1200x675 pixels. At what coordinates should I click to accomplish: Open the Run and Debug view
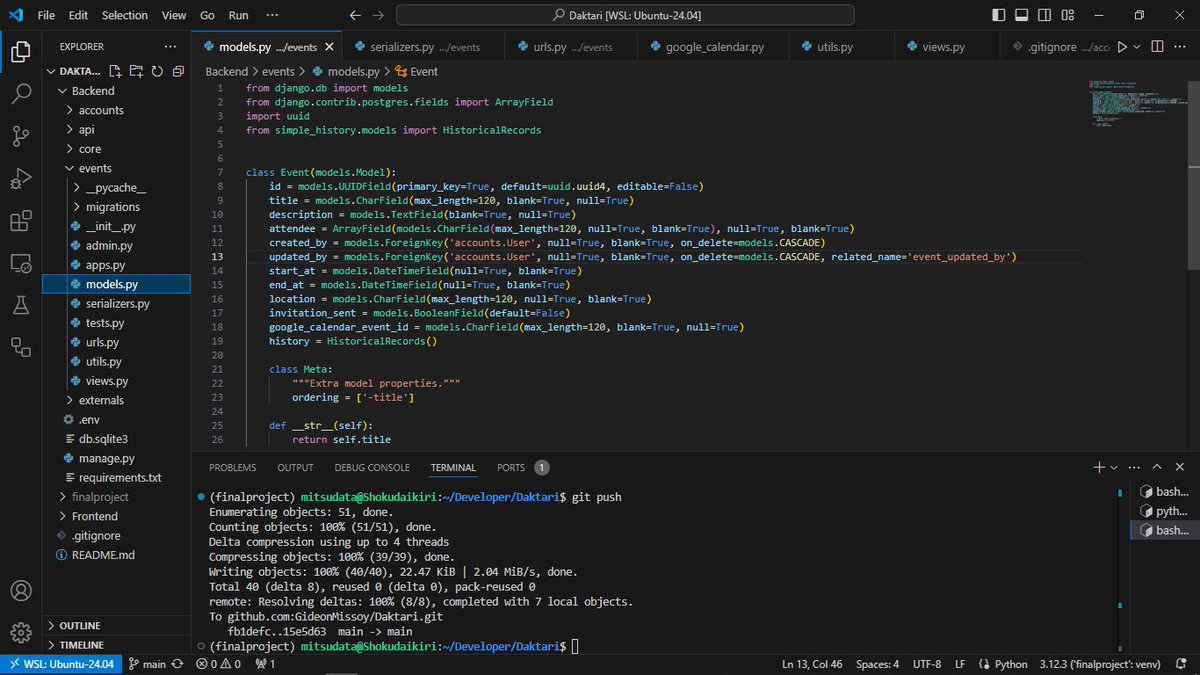[20, 179]
